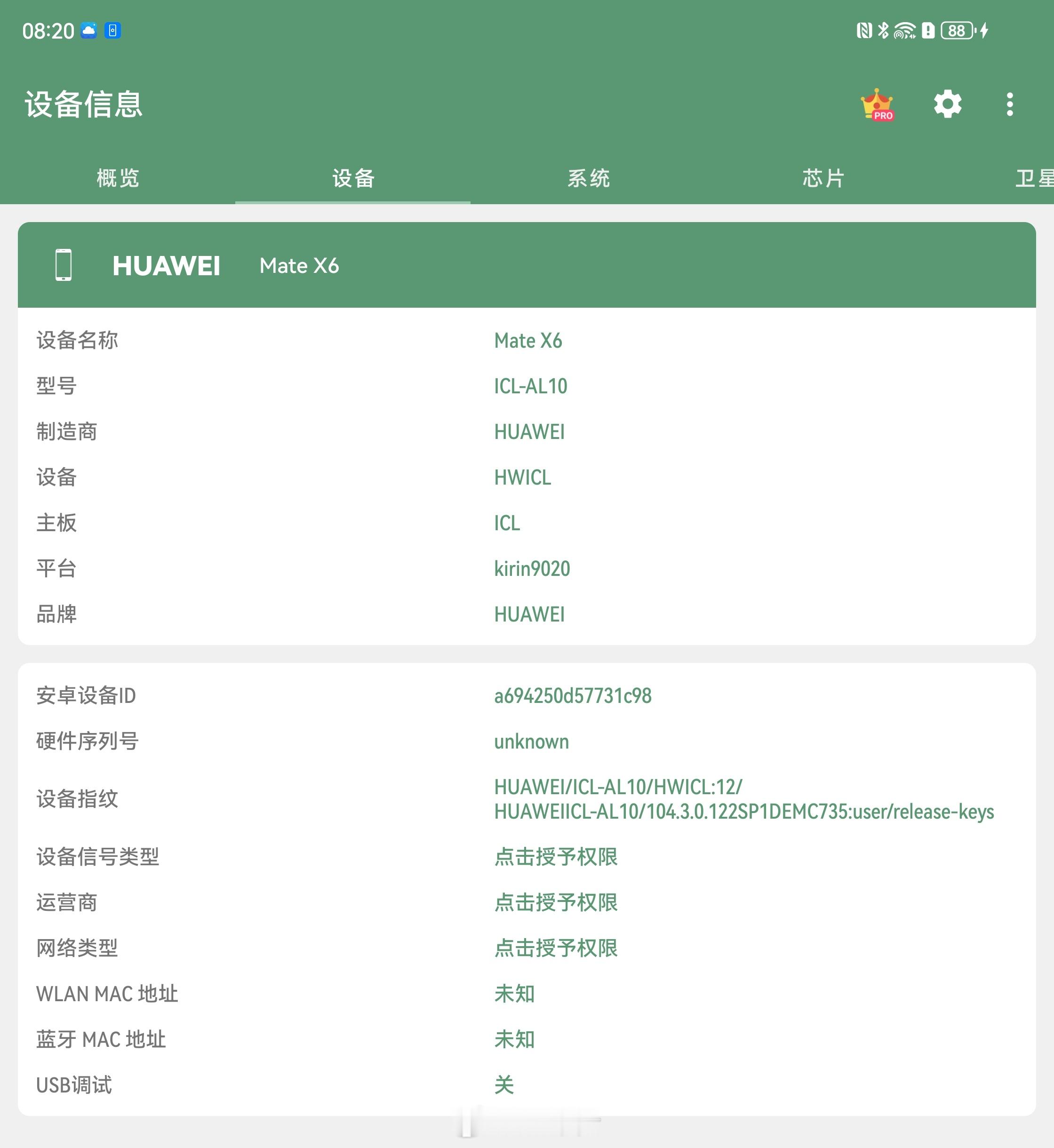Tap the clock showing 08:20
This screenshot has height=1148, width=1054.
pos(48,31)
